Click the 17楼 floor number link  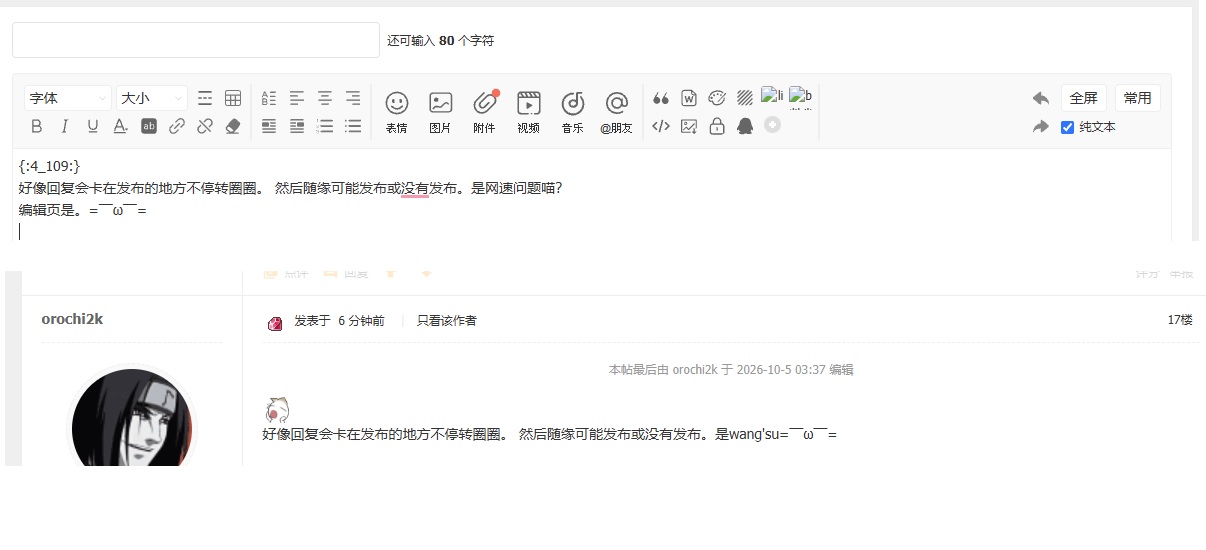[1180, 320]
